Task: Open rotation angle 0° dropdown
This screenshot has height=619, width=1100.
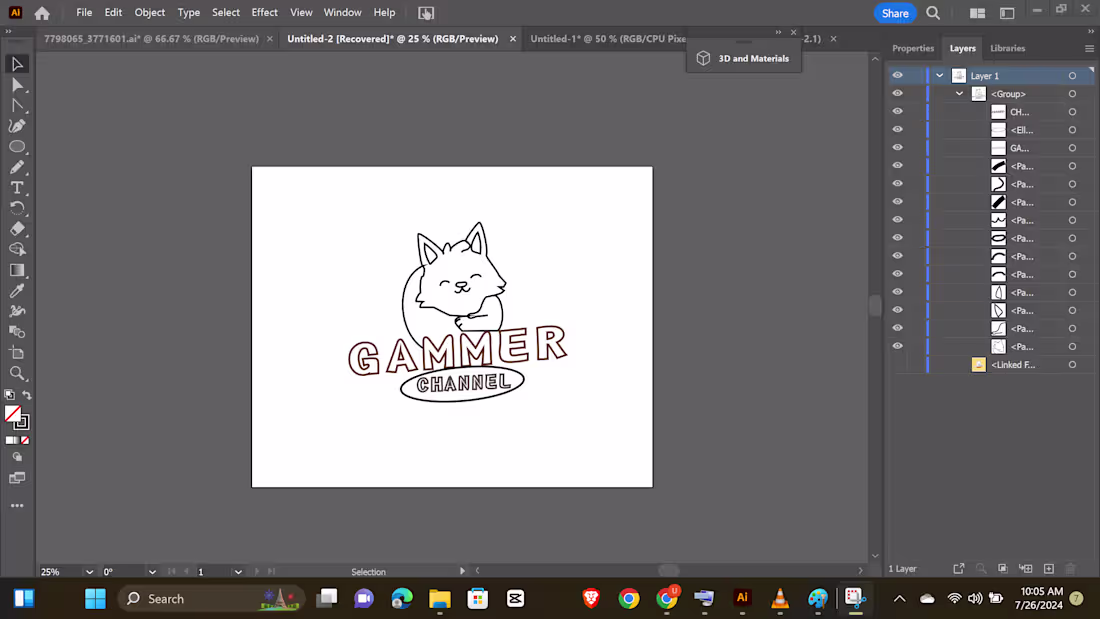Action: [x=152, y=572]
